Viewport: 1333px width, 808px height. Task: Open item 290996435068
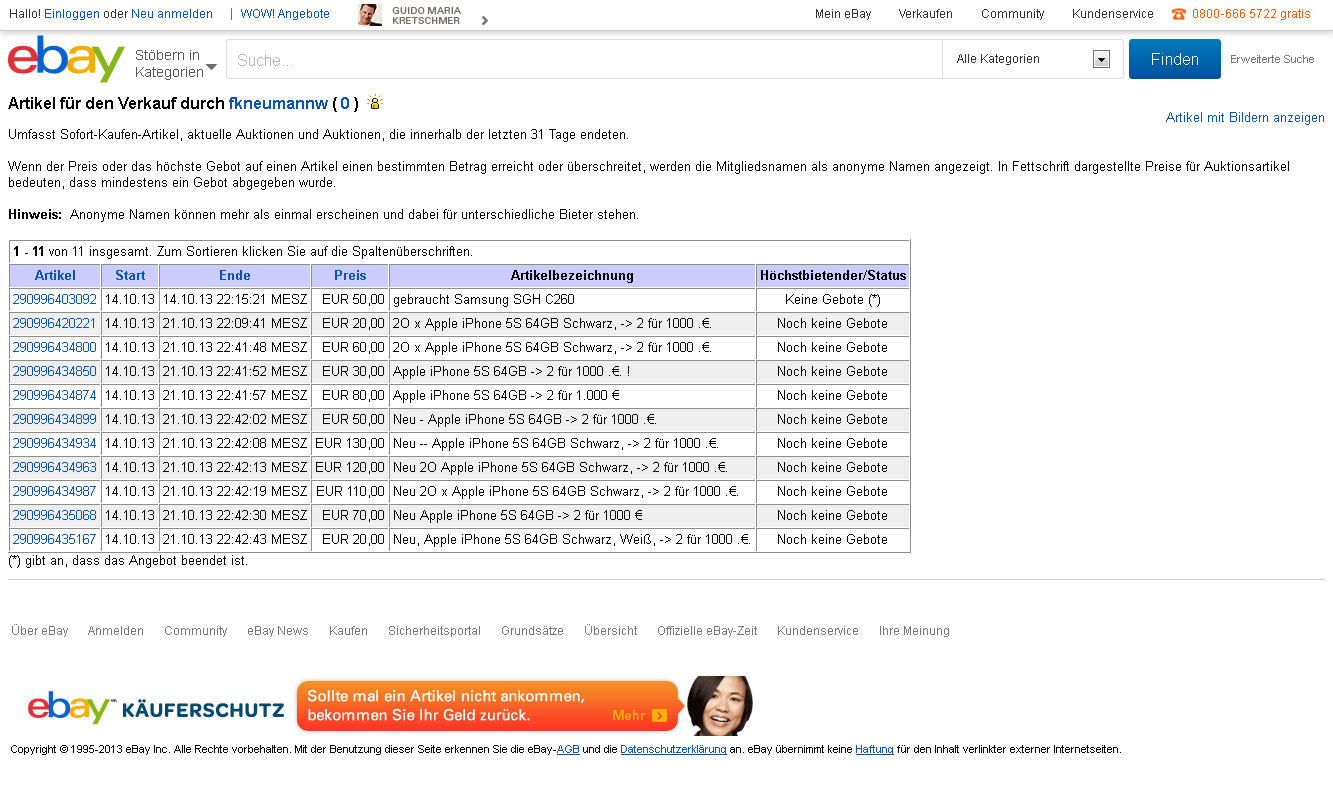(54, 516)
